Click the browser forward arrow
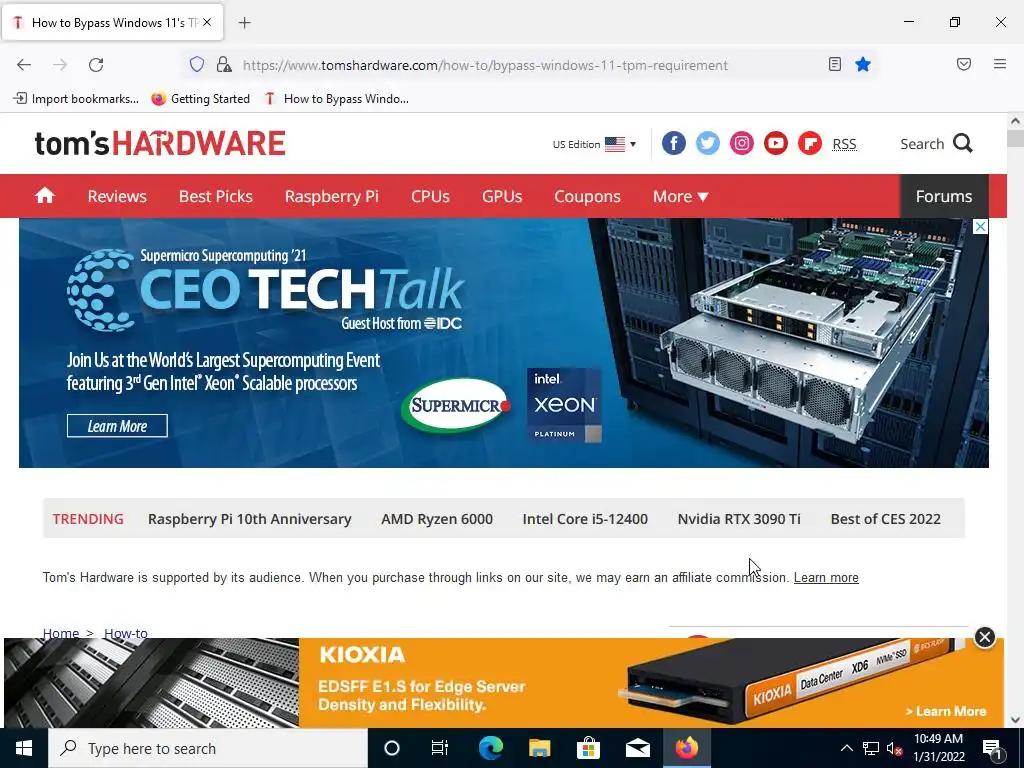This screenshot has width=1024, height=768. 60,65
